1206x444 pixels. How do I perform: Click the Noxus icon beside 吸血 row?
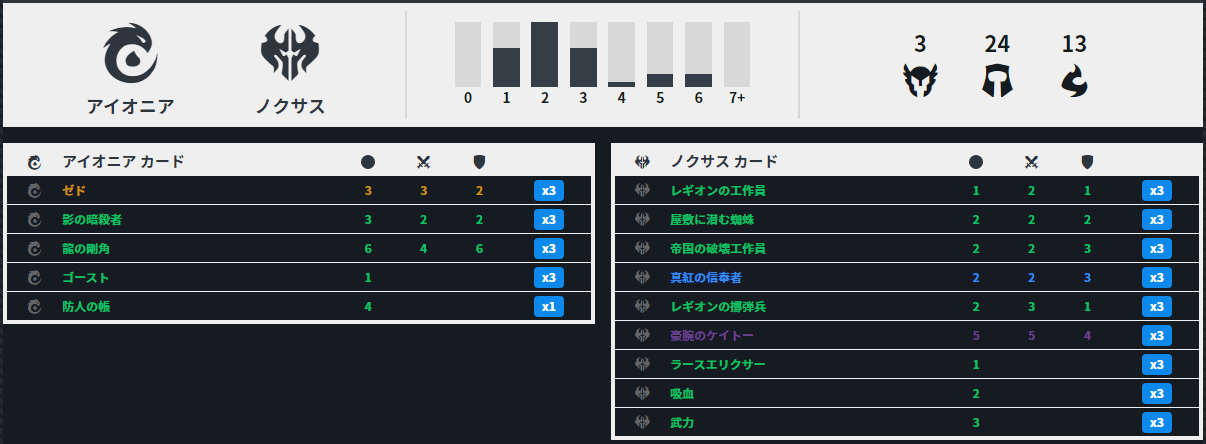[x=643, y=394]
